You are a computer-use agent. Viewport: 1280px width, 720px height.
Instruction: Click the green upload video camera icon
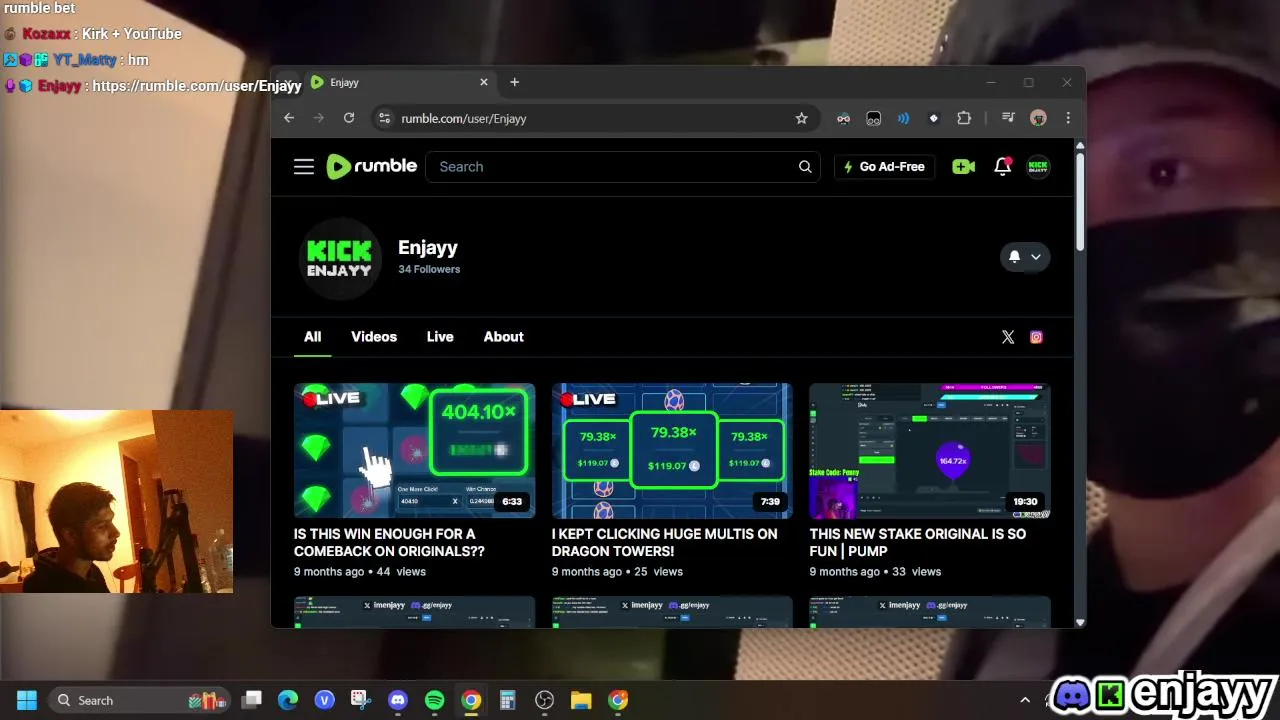click(964, 167)
